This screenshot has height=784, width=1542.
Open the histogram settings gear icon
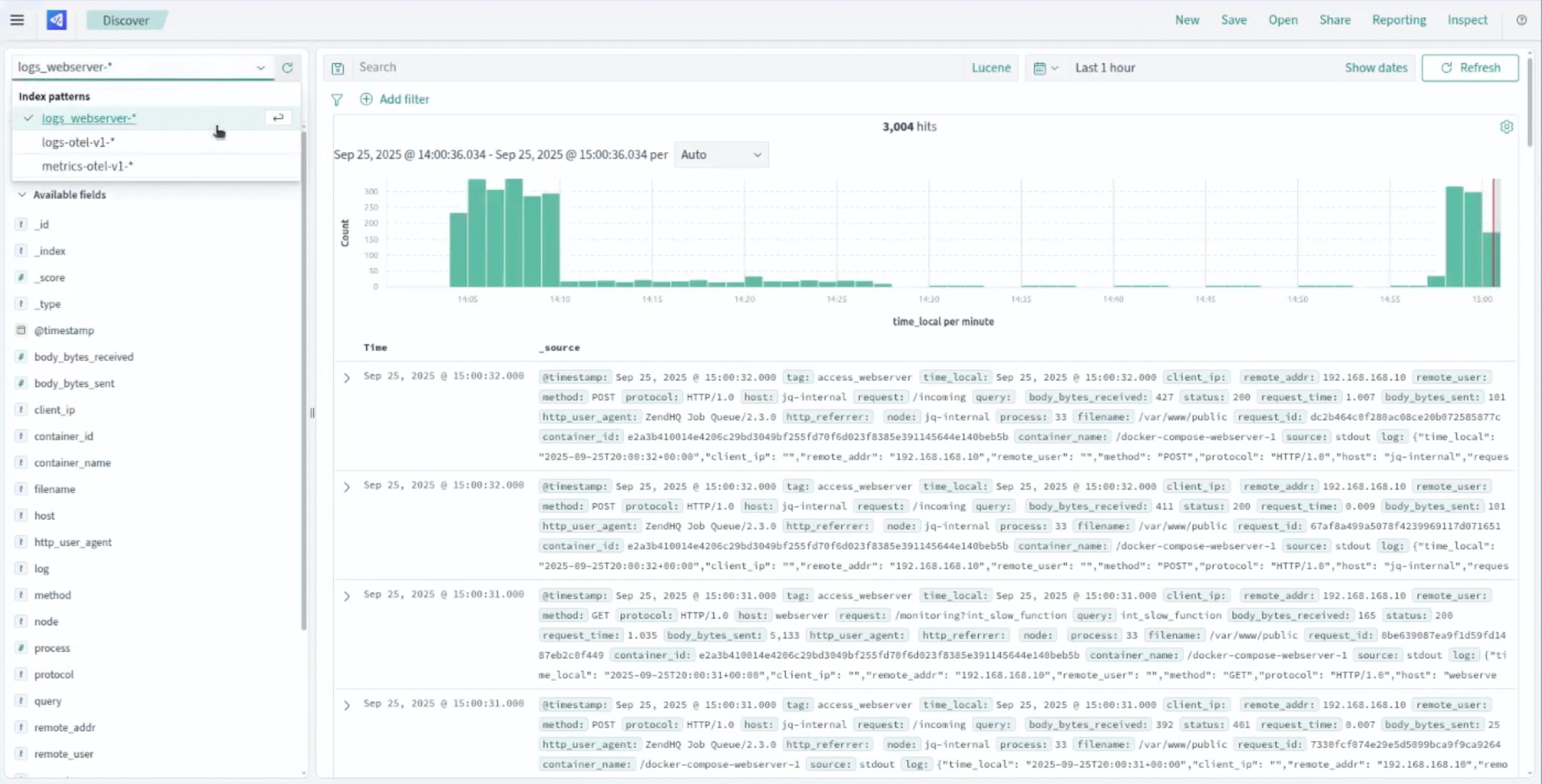1506,127
